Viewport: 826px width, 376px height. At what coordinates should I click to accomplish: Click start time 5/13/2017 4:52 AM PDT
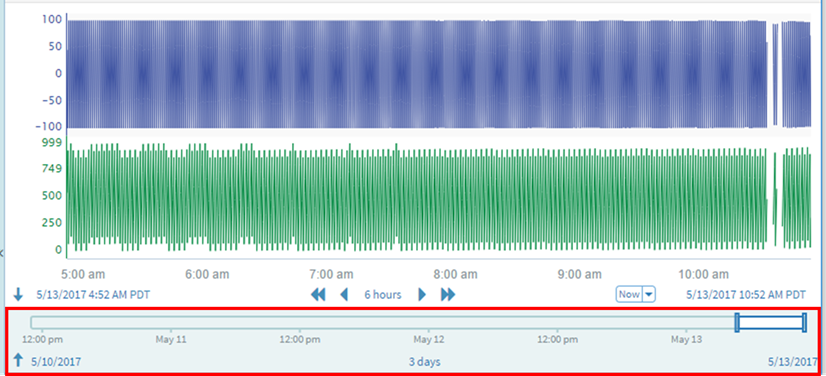93,295
